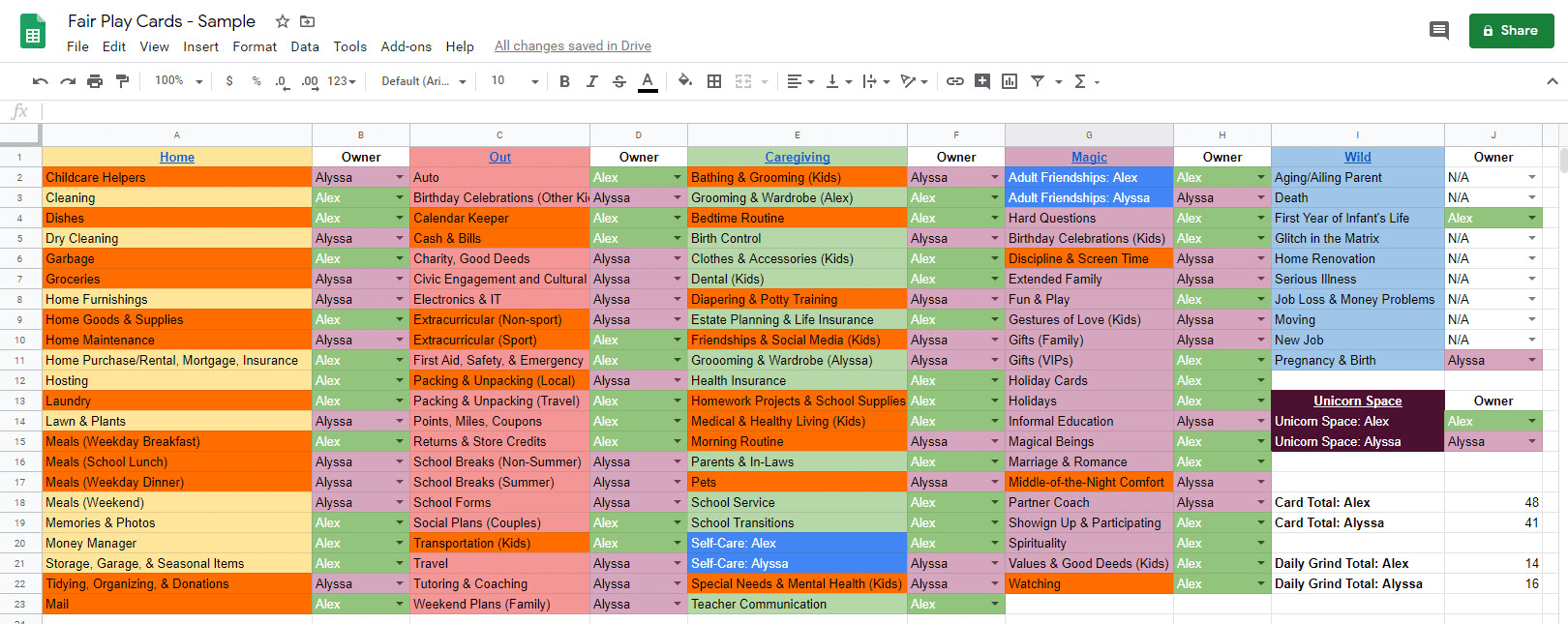Click All changes saved in Drive link

[x=573, y=46]
